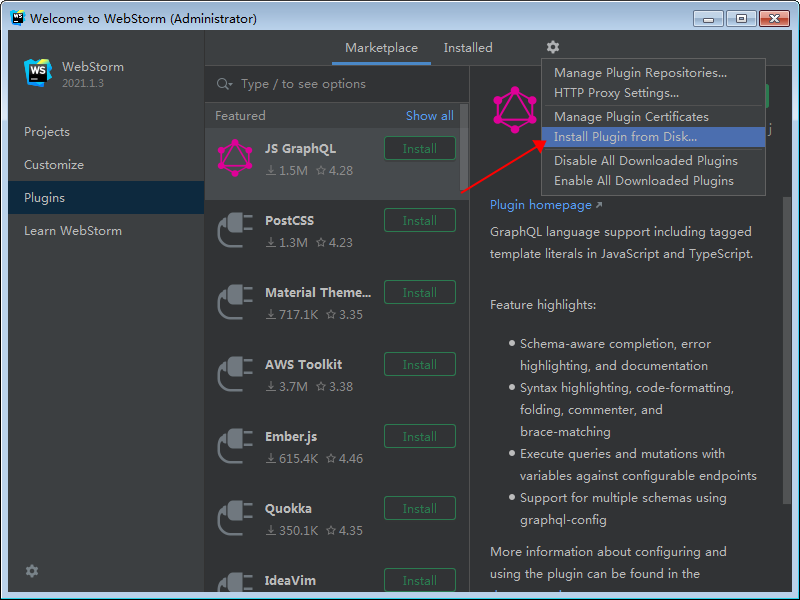Close the WebStorm welcome window
This screenshot has width=800, height=600.
(774, 19)
